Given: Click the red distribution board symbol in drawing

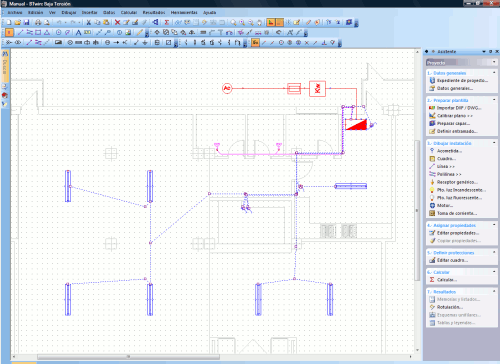Looking at the screenshot, I should pos(356,124).
